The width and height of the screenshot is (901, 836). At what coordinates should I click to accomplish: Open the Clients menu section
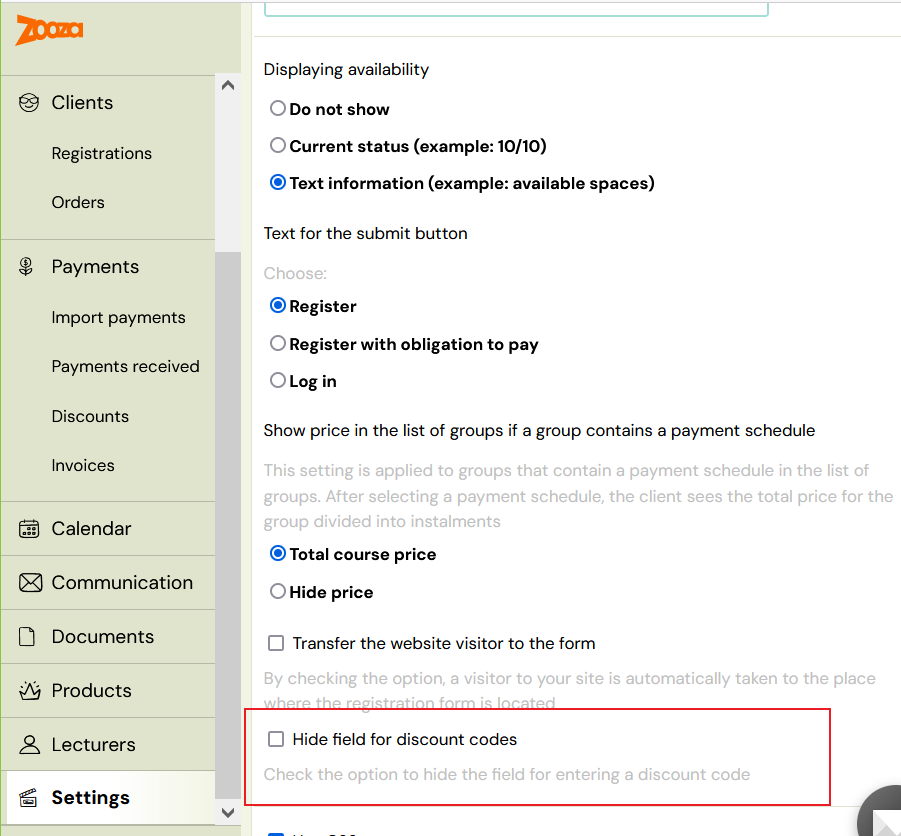[82, 103]
